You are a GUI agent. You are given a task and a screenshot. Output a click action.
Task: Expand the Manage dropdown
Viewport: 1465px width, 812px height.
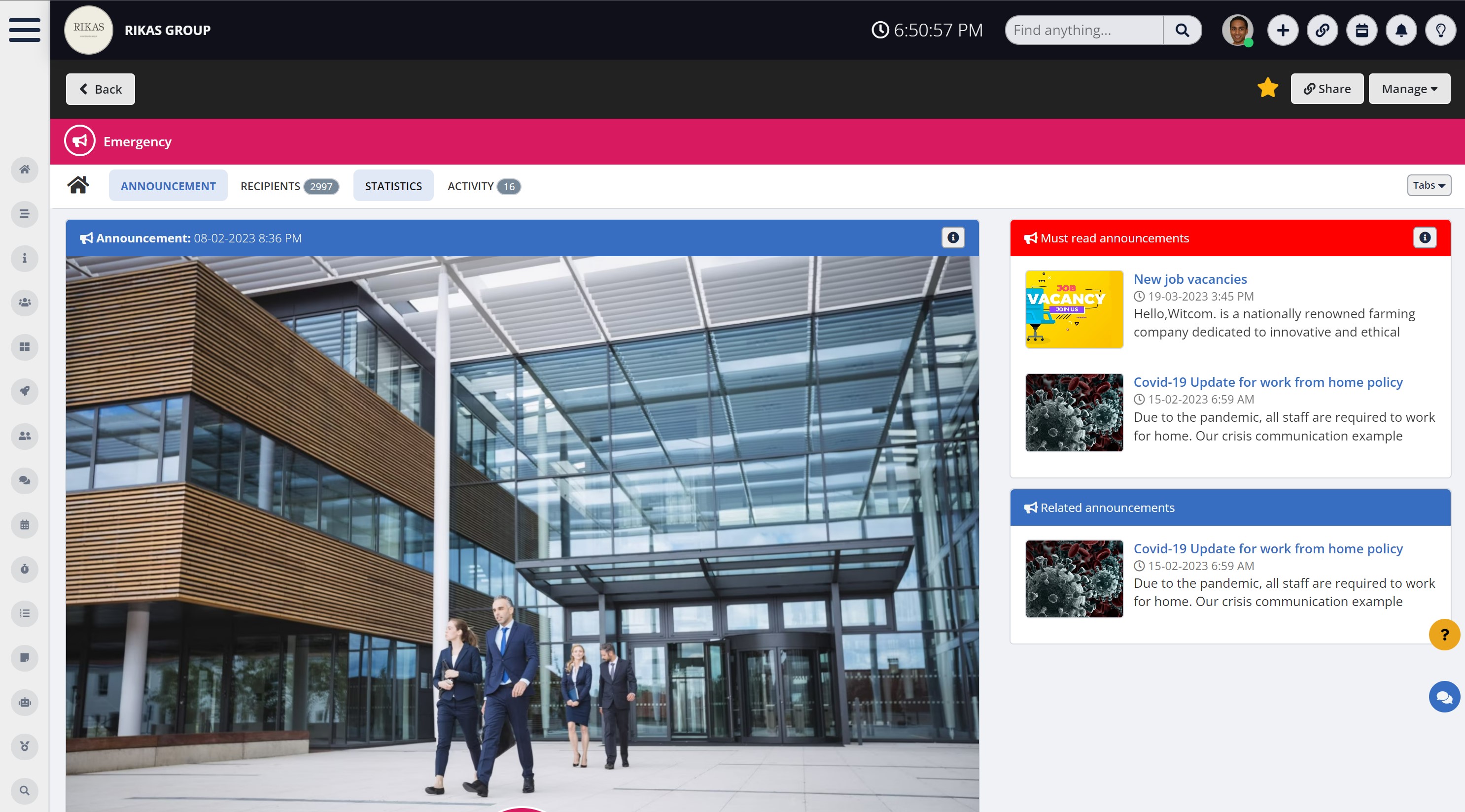(x=1409, y=89)
